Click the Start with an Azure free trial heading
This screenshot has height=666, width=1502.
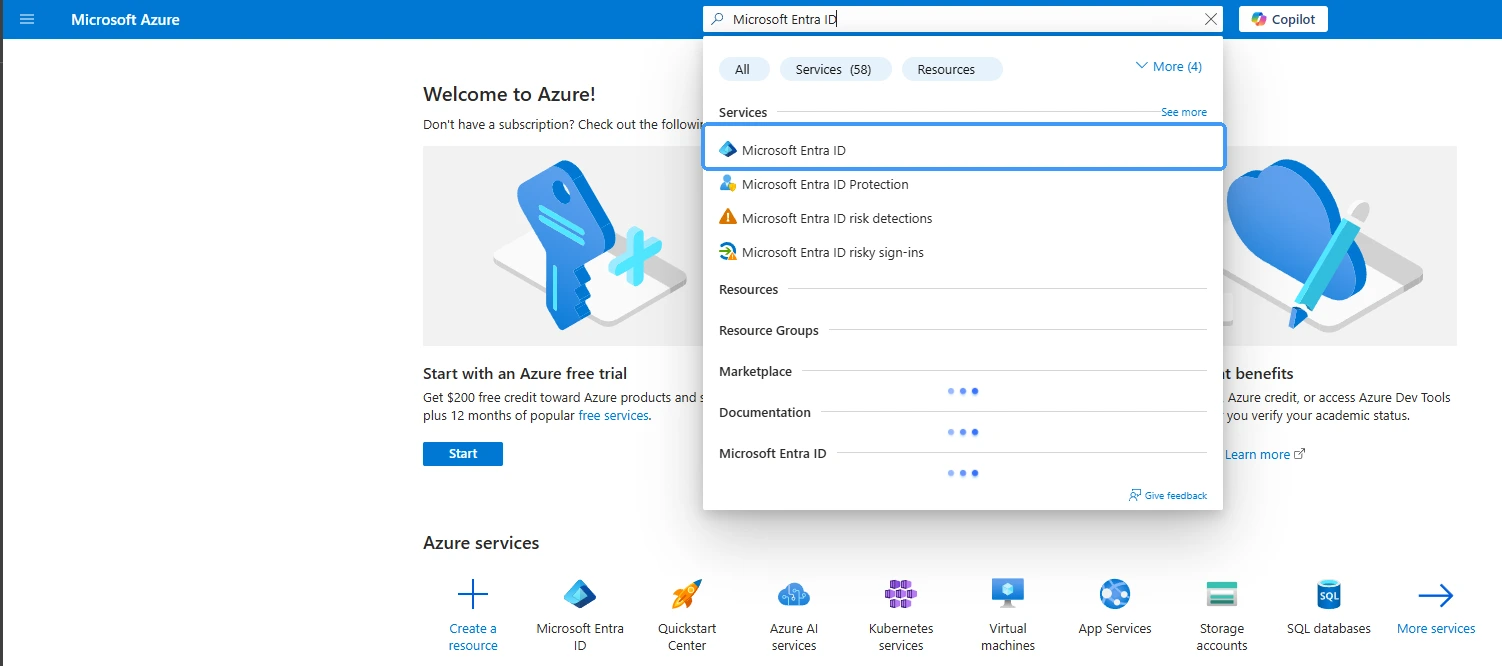pyautogui.click(x=525, y=373)
